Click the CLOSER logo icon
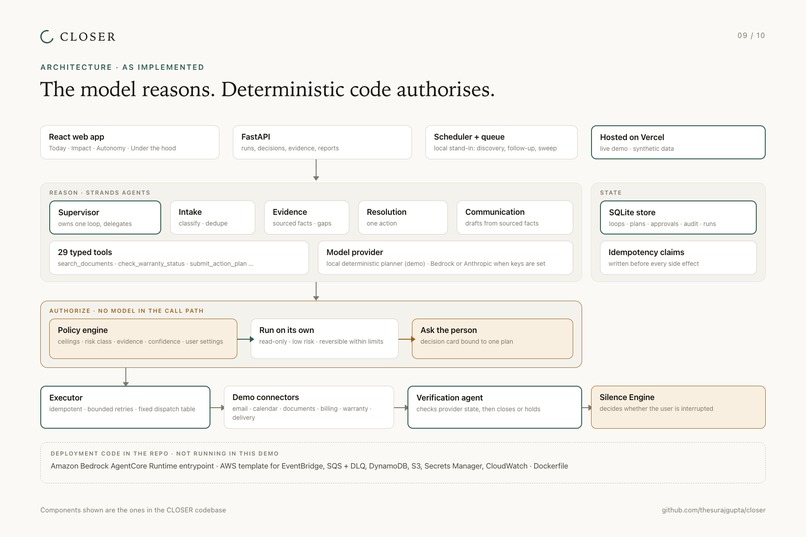The image size is (806, 537). pos(47,36)
